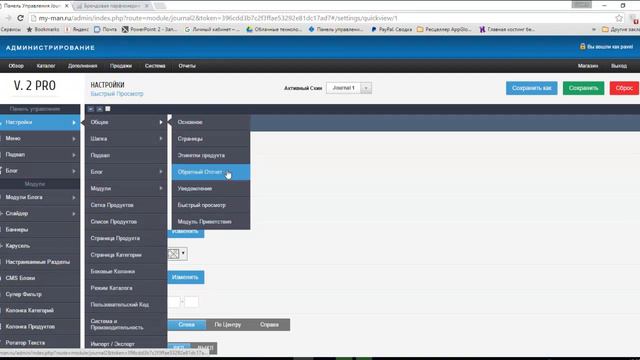Click the lower Изменить button
Screen dimensions: 640x360
click(186, 277)
